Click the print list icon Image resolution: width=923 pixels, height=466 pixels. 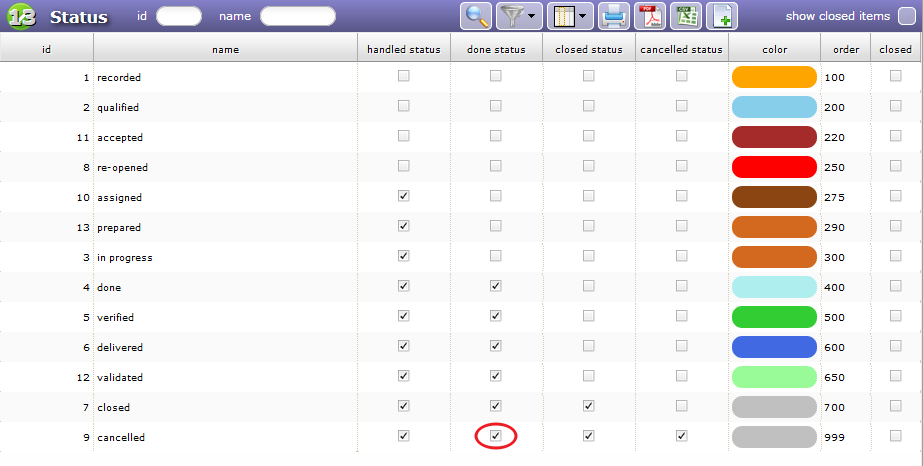point(614,16)
